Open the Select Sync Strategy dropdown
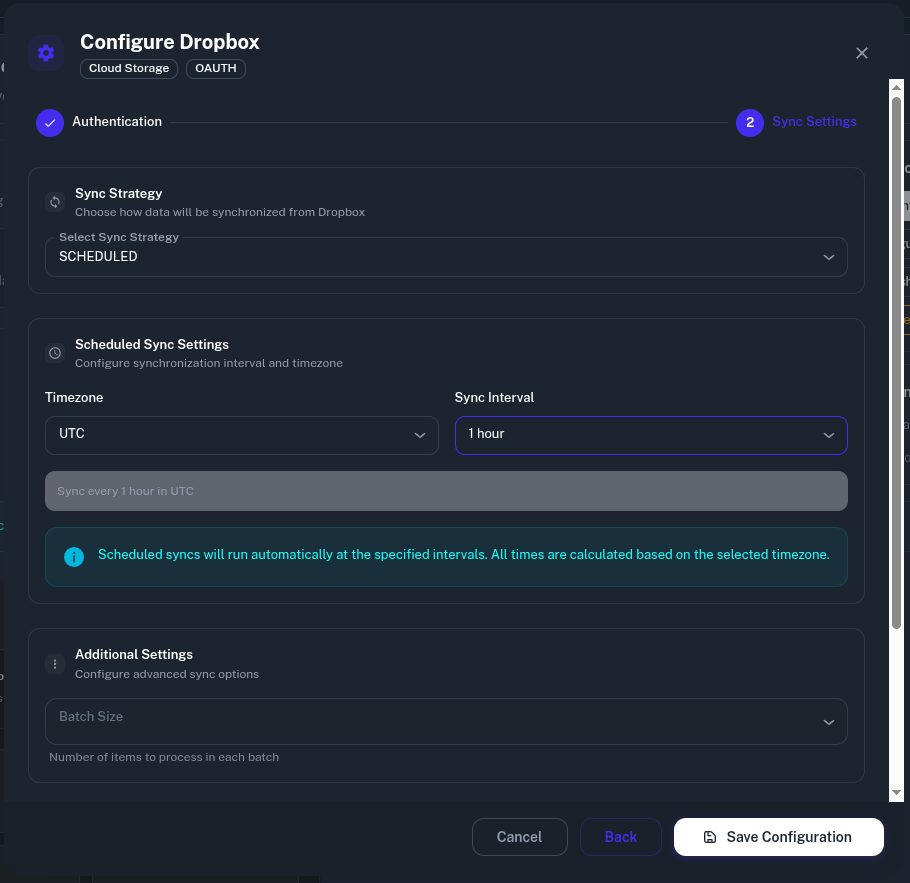Viewport: 910px width, 883px height. (x=446, y=257)
